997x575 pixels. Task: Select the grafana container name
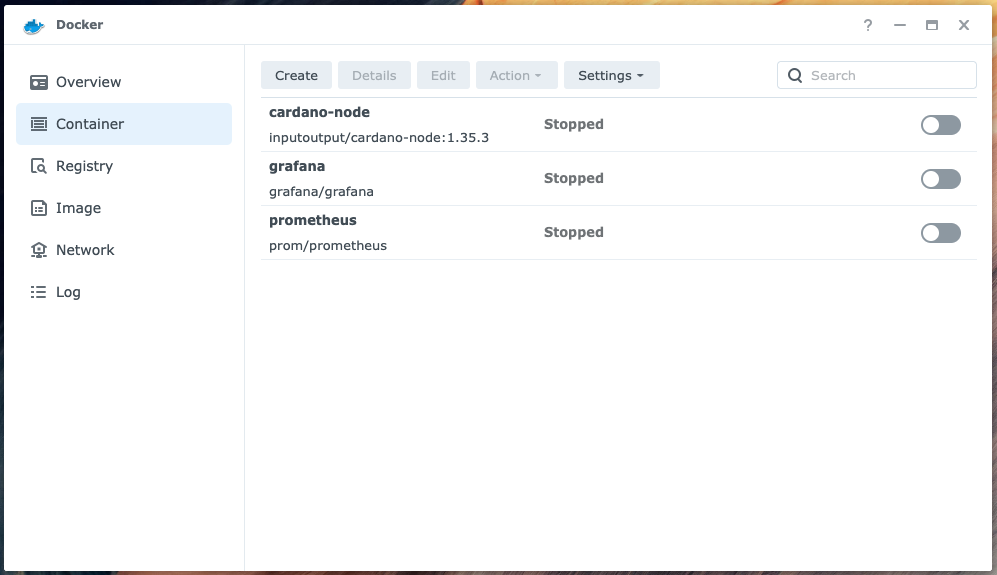297,166
